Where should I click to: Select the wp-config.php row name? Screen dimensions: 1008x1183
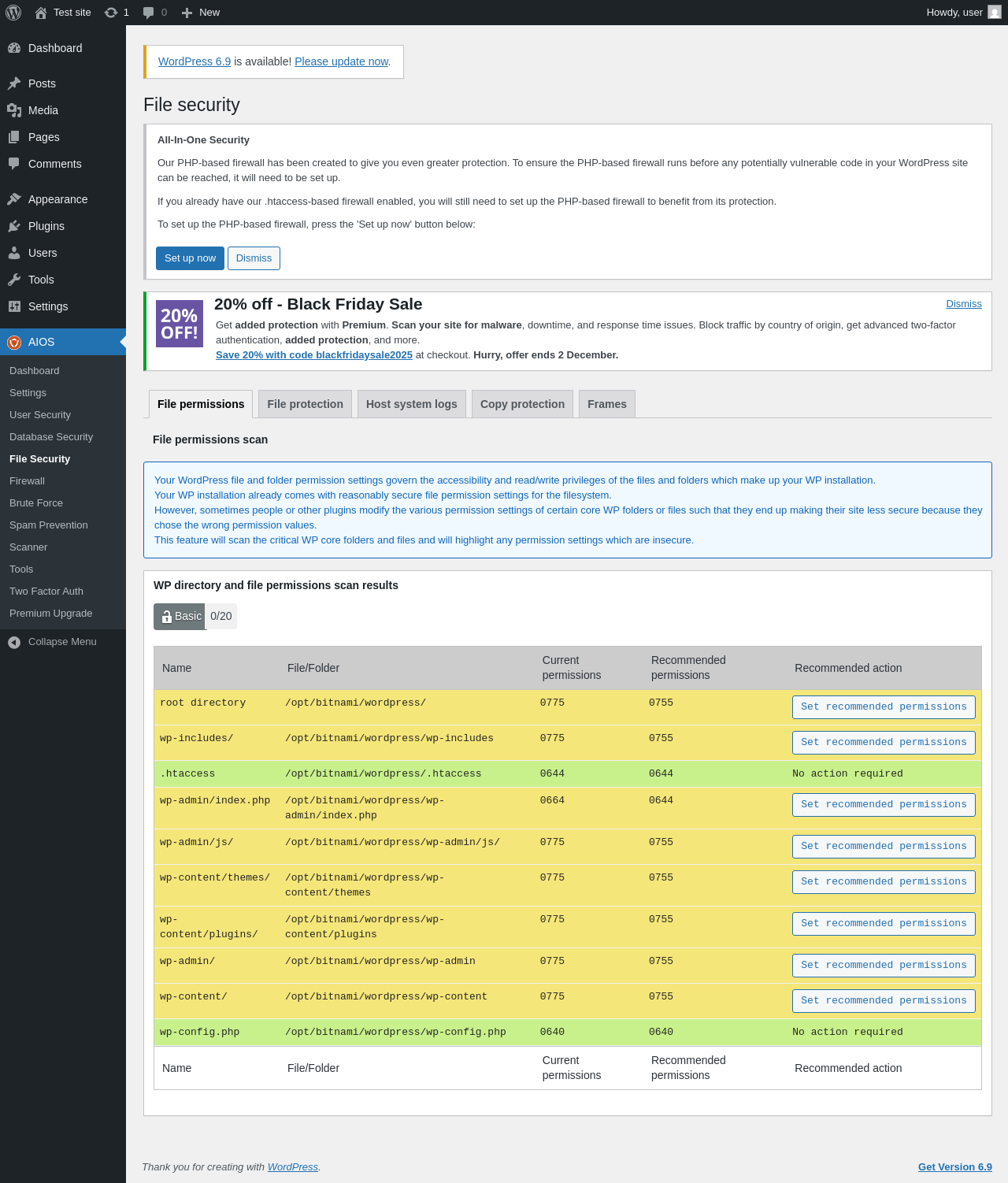pos(199,1033)
